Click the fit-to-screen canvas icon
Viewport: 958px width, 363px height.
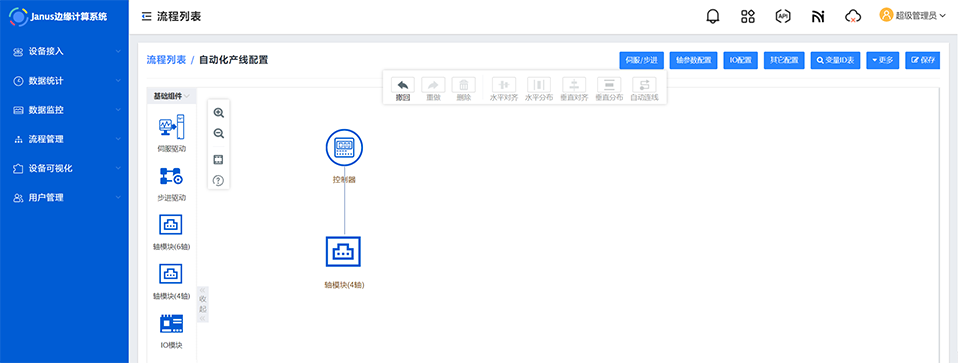click(218, 160)
